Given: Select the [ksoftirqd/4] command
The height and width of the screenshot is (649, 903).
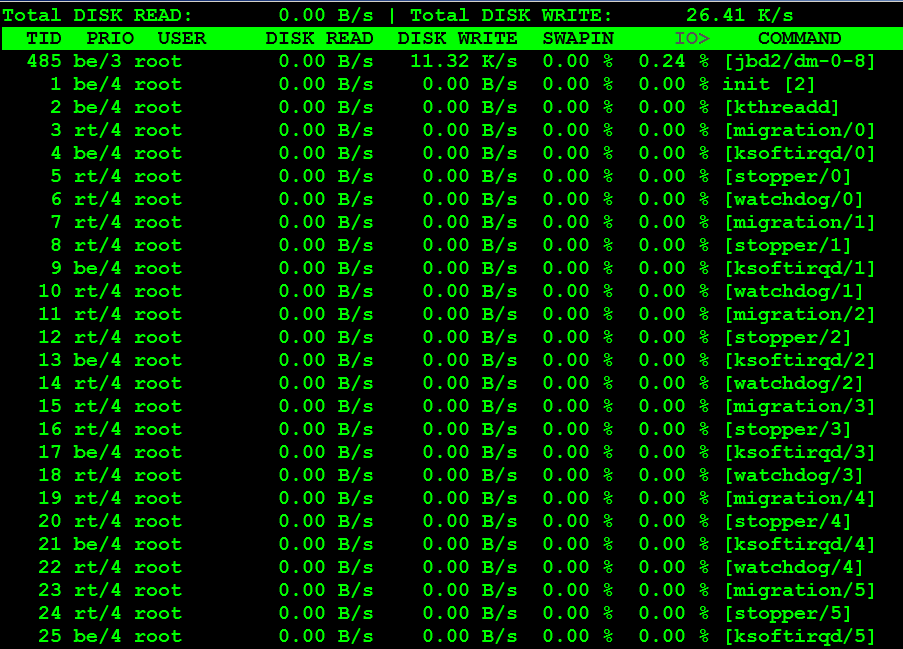Looking at the screenshot, I should coord(800,545).
